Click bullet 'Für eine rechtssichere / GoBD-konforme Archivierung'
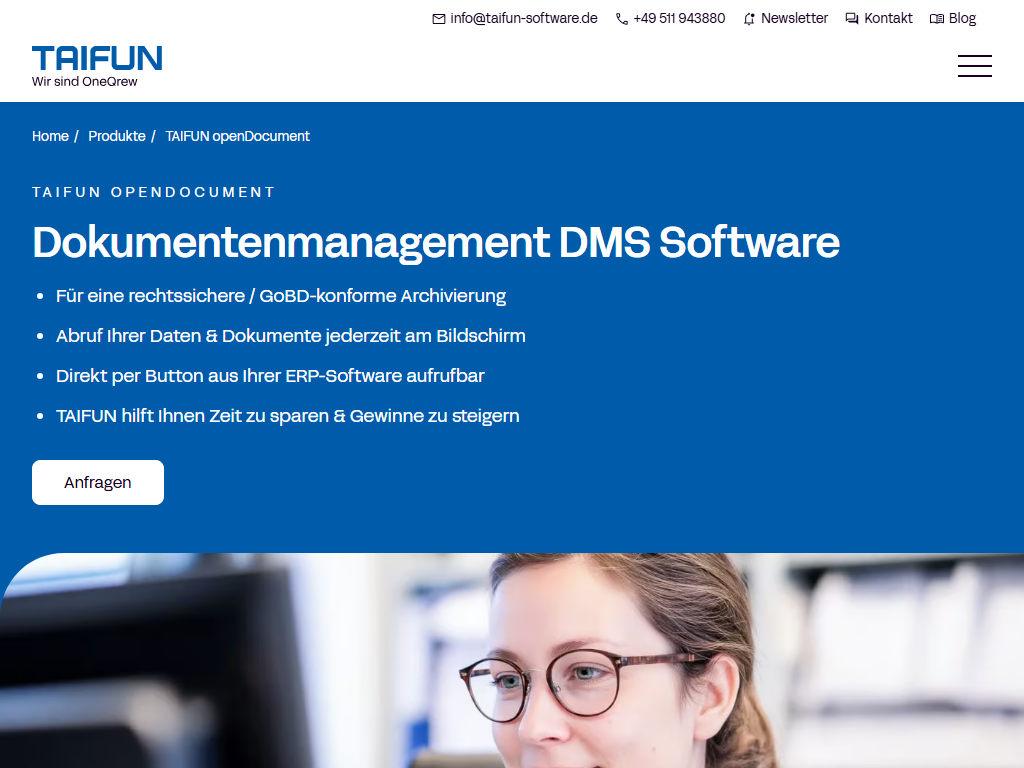 click(281, 296)
